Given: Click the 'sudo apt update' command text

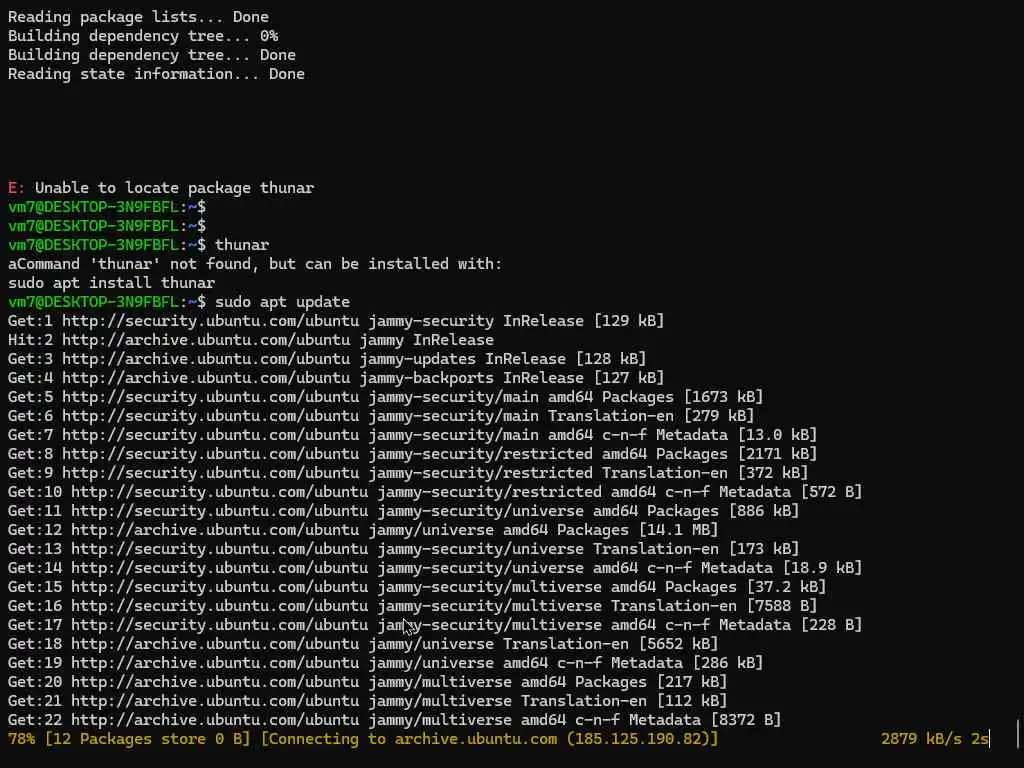Looking at the screenshot, I should (x=282, y=302).
